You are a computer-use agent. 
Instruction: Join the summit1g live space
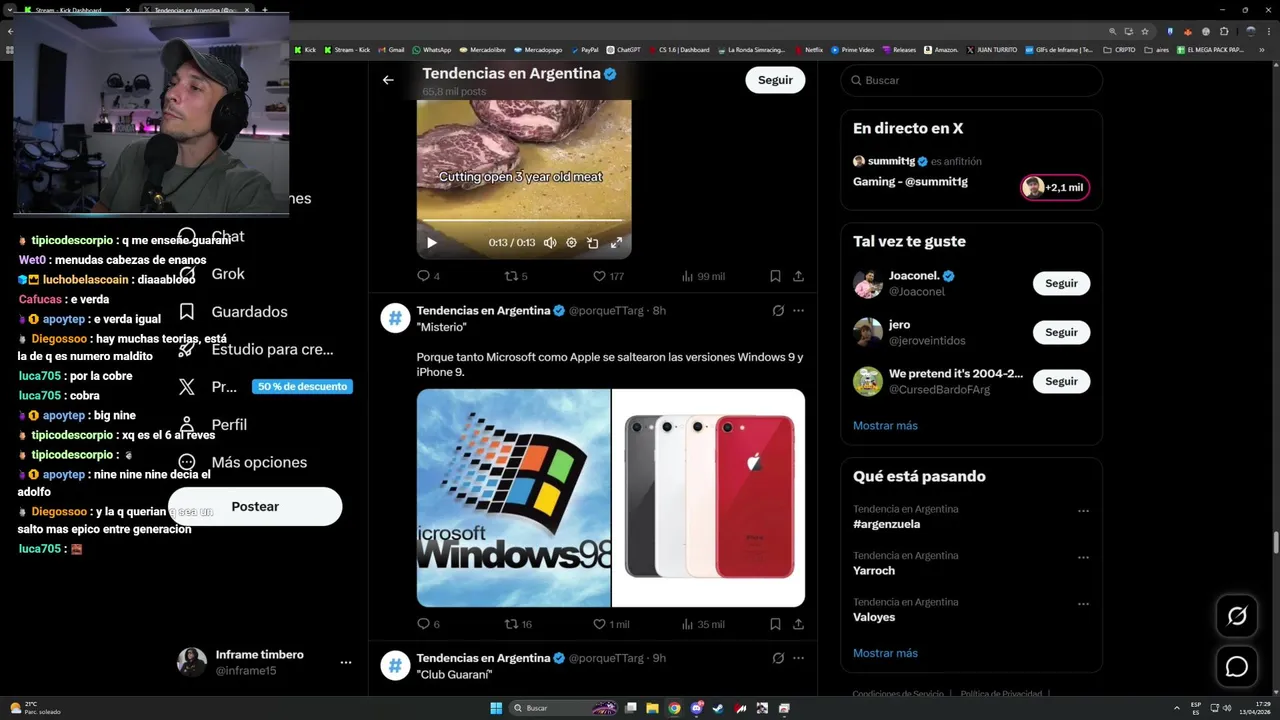click(x=1054, y=187)
